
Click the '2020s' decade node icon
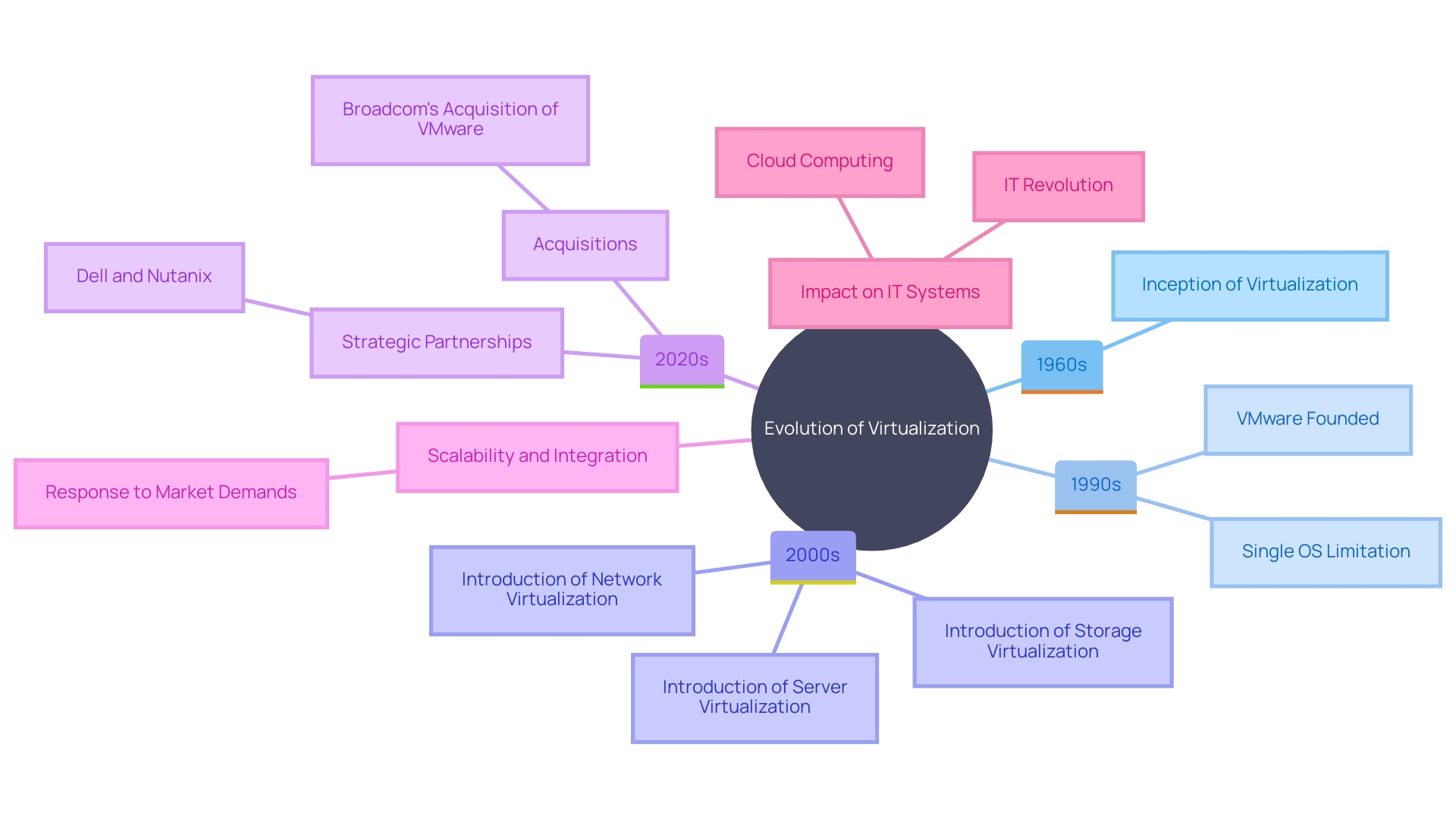pos(682,360)
